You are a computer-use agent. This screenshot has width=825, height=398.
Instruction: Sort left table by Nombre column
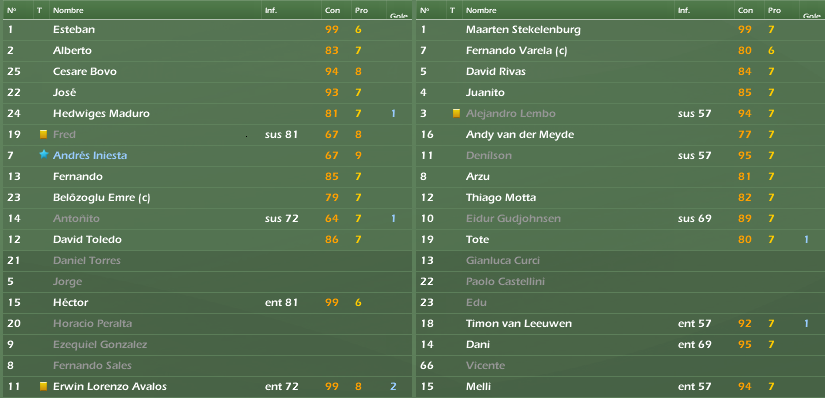click(68, 11)
